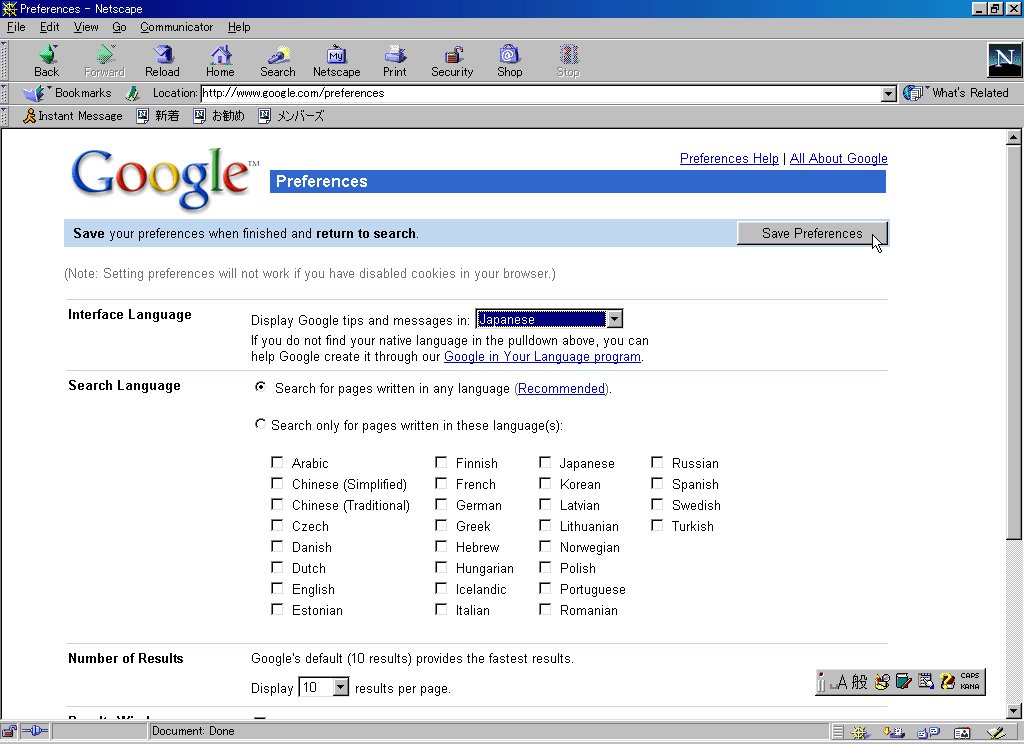Open the メンバーズ personal toolbar bookmark
Image resolution: width=1024 pixels, height=744 pixels.
291,116
